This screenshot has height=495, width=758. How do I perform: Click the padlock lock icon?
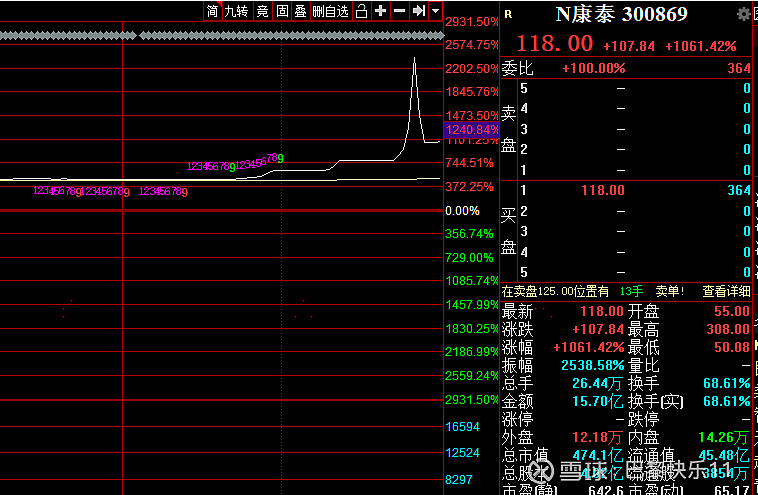click(x=361, y=11)
